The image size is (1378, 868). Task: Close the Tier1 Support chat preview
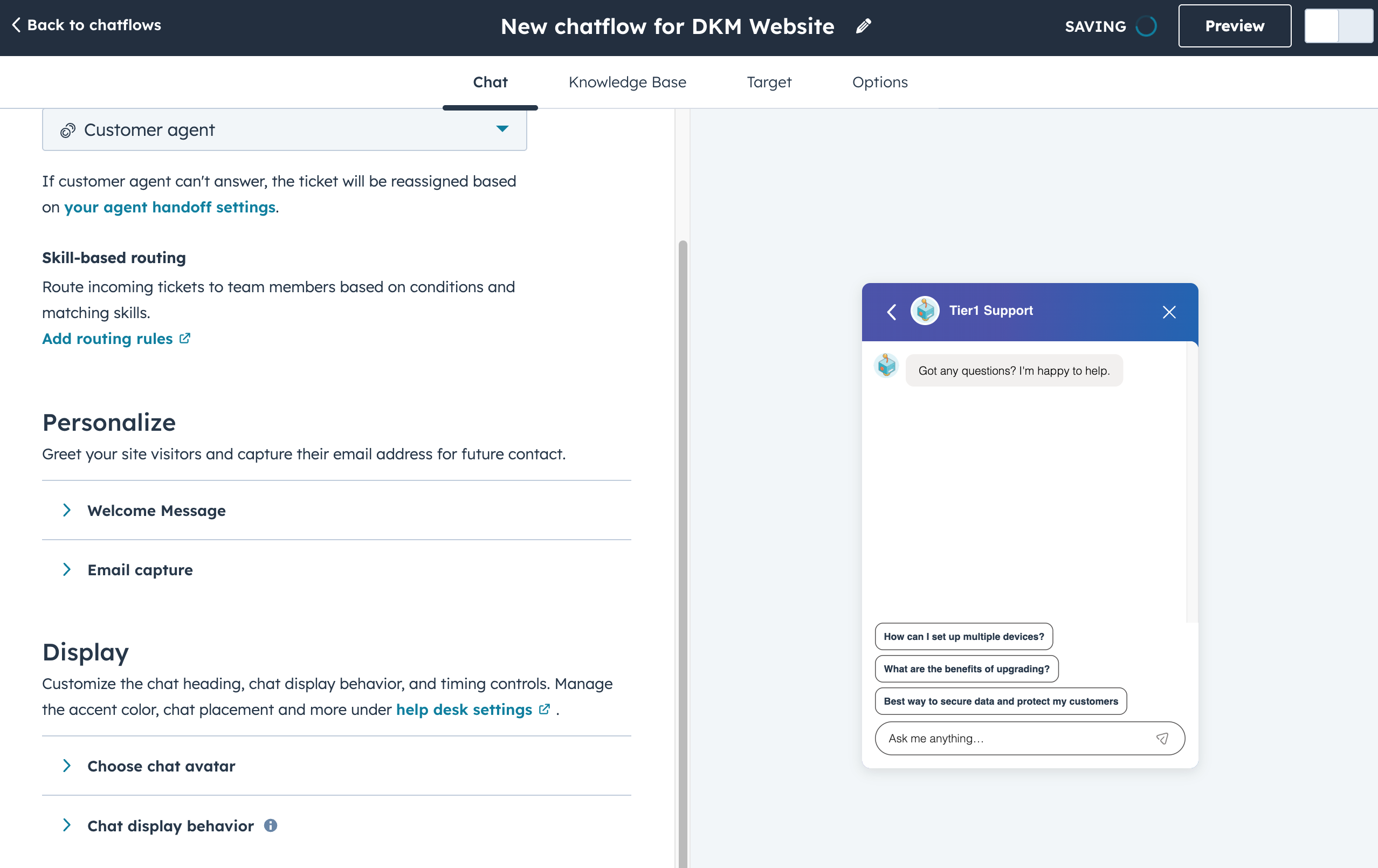coord(1169,312)
